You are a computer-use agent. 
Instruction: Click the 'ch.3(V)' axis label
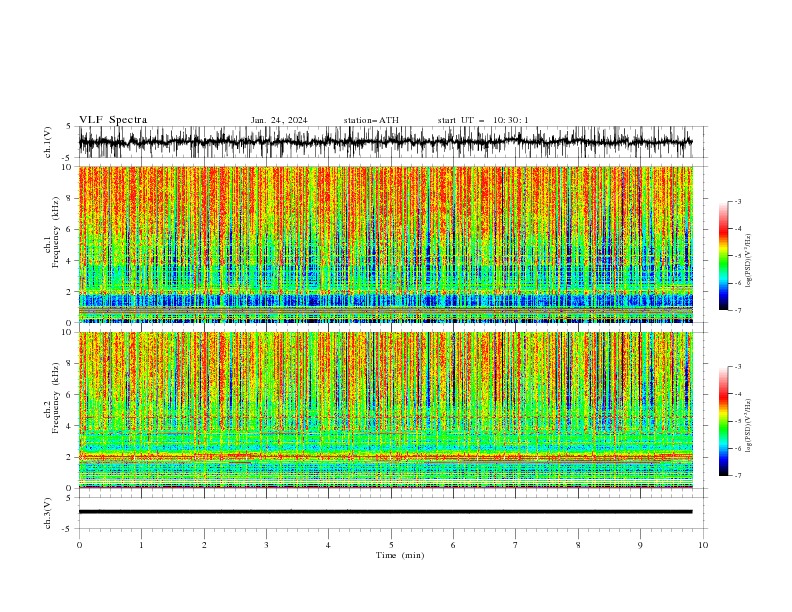click(x=48, y=513)
